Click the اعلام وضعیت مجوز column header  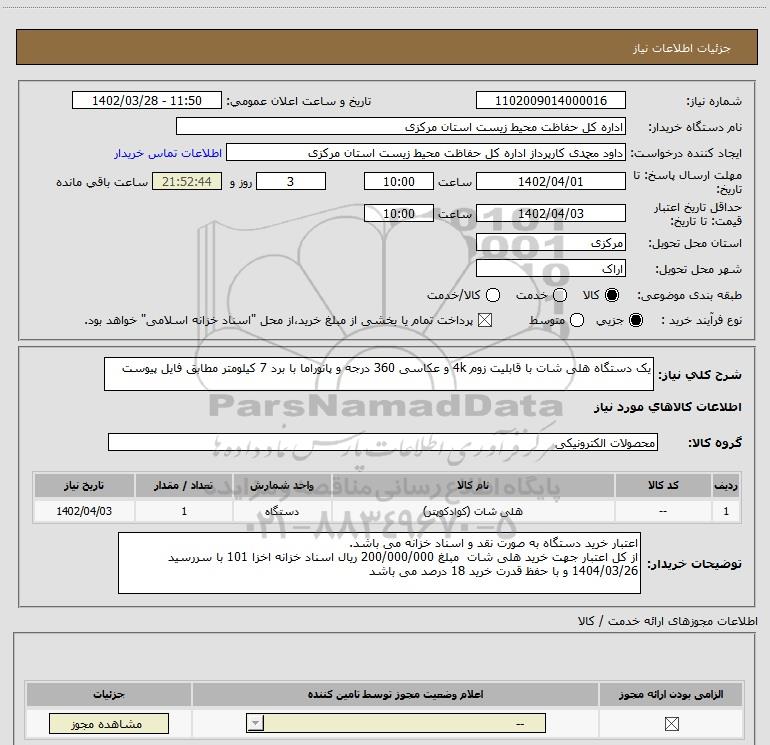tap(395, 694)
